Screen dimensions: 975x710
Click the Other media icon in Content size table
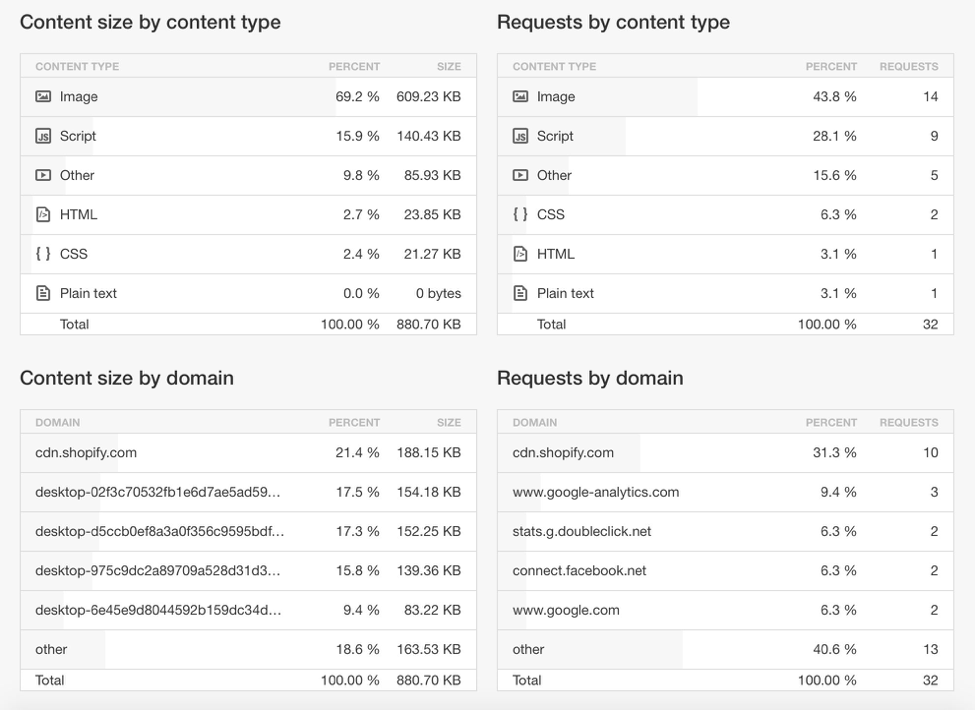click(43, 175)
